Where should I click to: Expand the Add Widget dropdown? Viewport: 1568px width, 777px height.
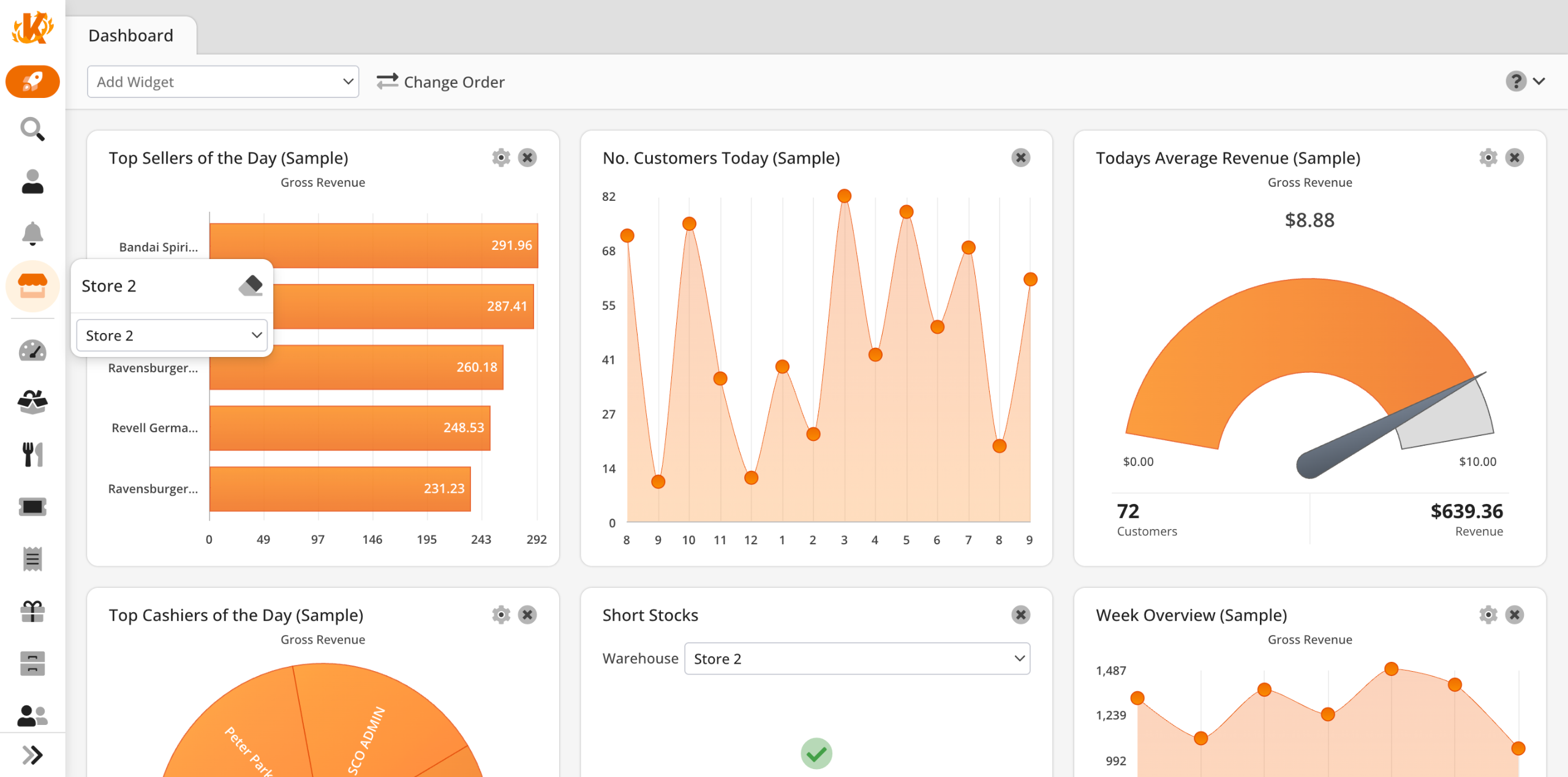click(223, 81)
